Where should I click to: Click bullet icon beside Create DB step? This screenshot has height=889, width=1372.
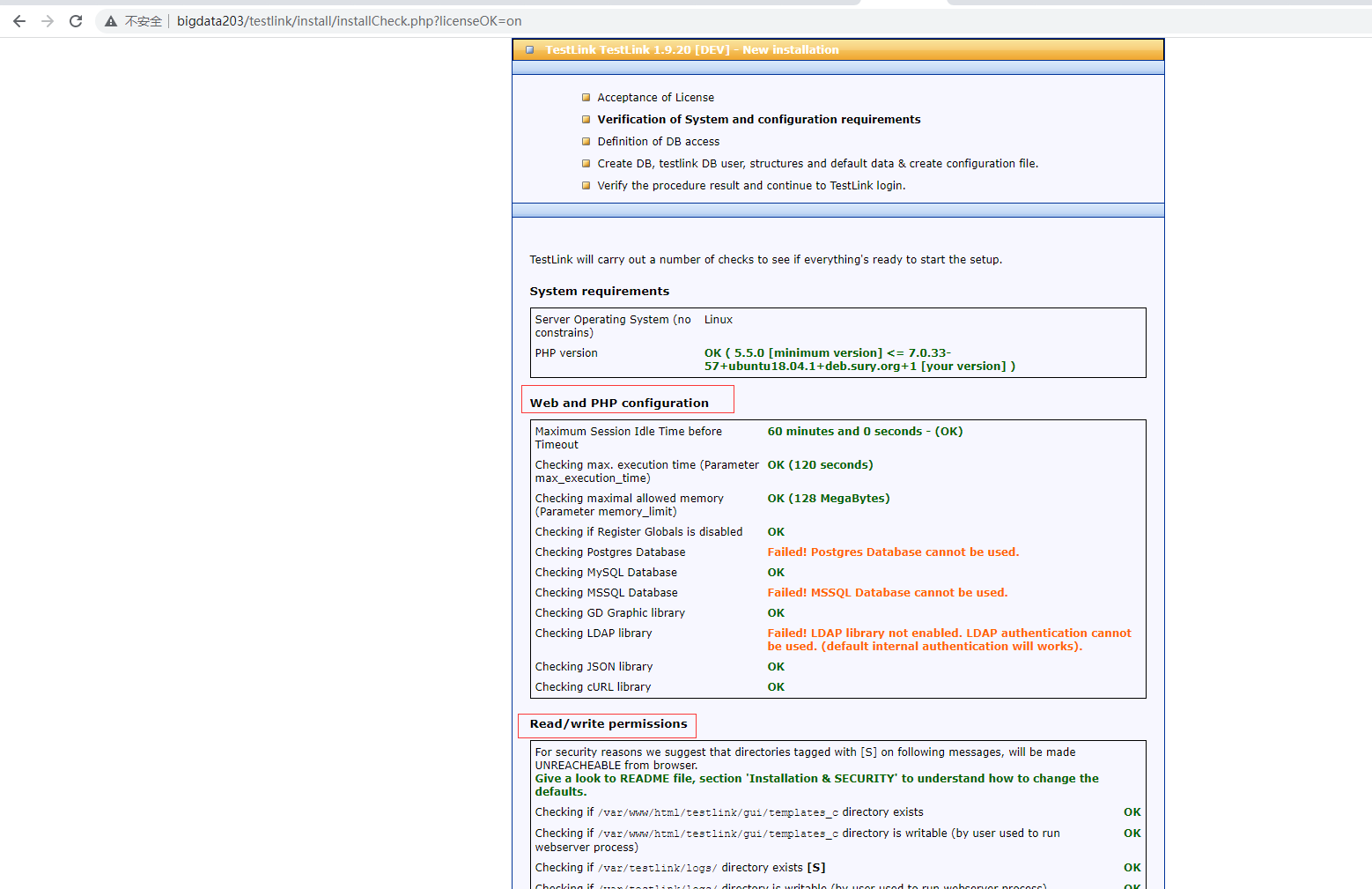click(586, 164)
